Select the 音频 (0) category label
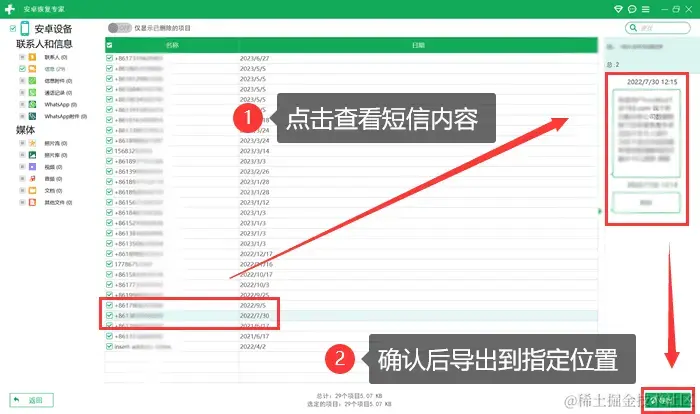Screen dimensions: 700x414 [x=53, y=179]
